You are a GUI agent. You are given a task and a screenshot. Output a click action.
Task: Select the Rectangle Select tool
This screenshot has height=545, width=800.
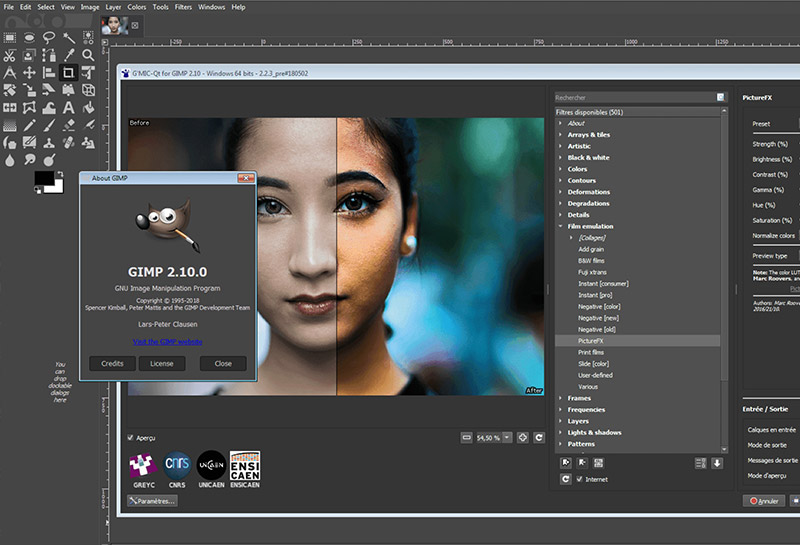(10, 37)
